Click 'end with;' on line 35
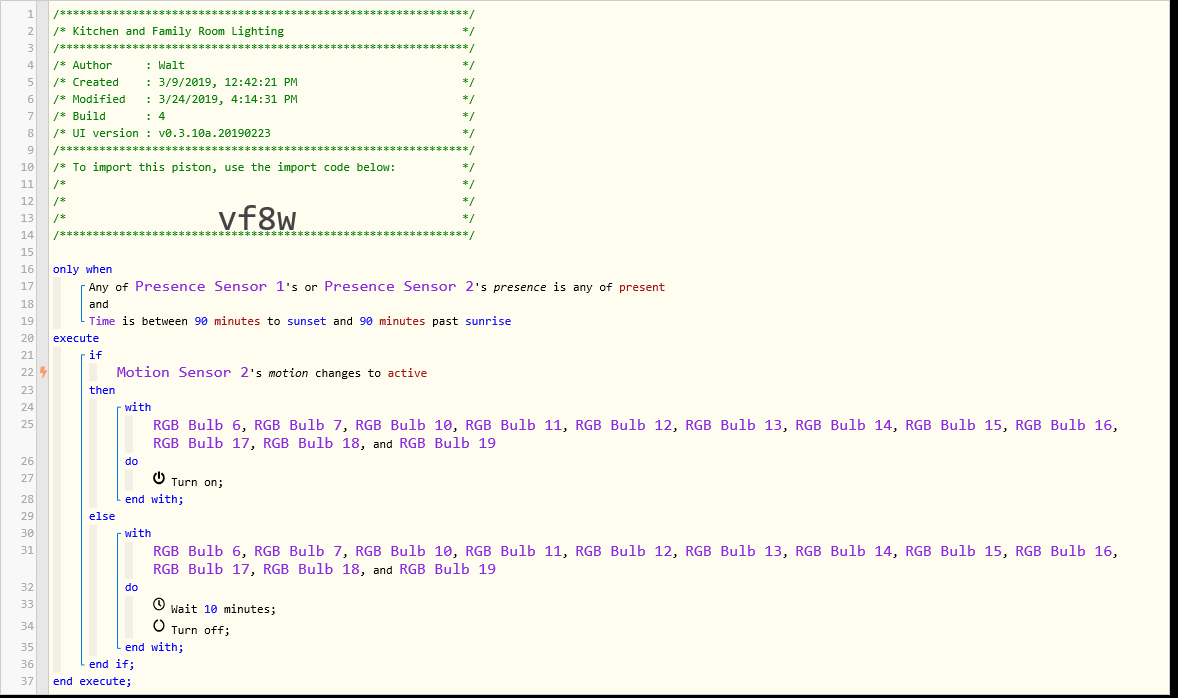This screenshot has height=698, width=1178. tap(154, 647)
